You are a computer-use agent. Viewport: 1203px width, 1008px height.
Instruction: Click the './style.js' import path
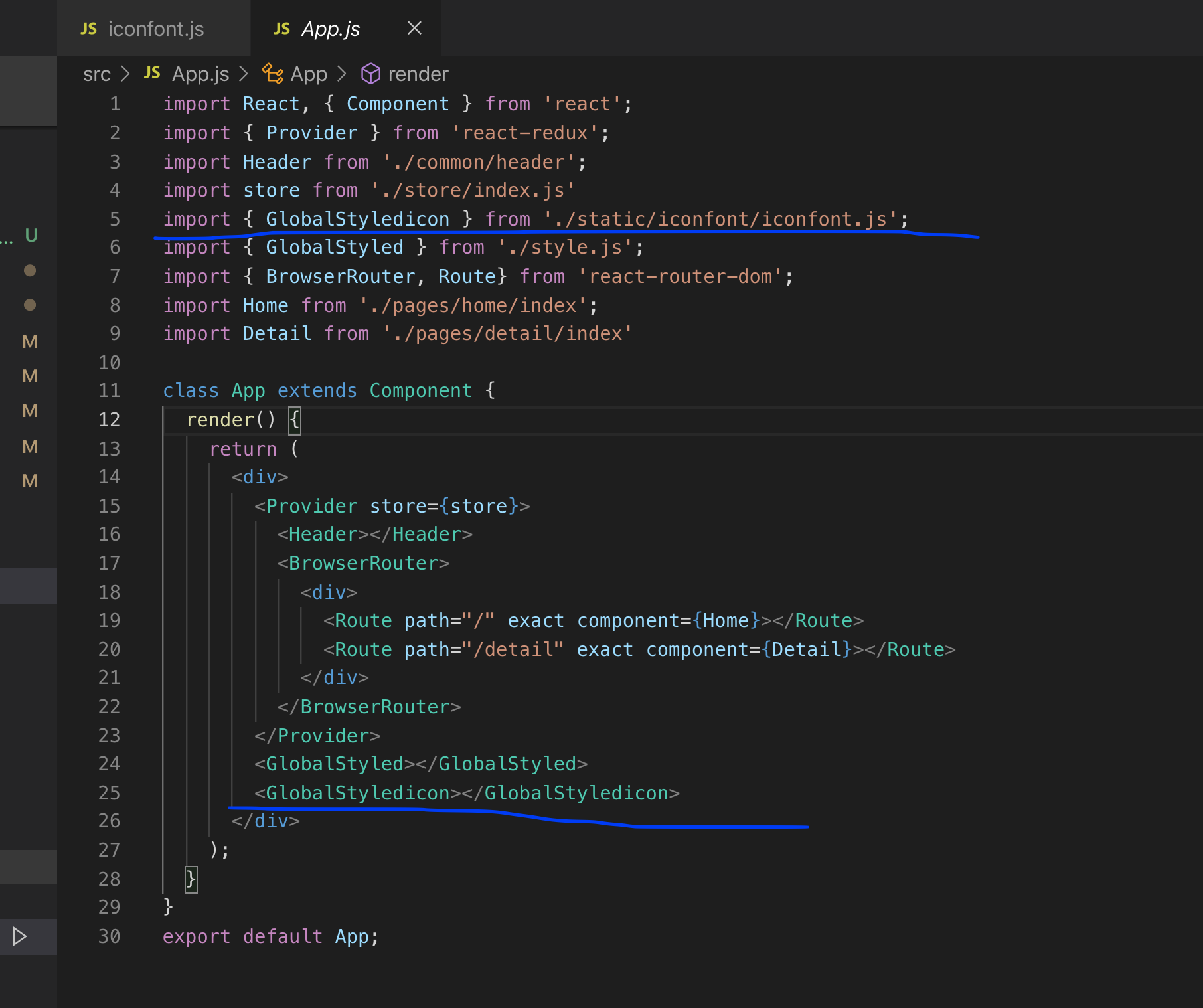tap(566, 247)
